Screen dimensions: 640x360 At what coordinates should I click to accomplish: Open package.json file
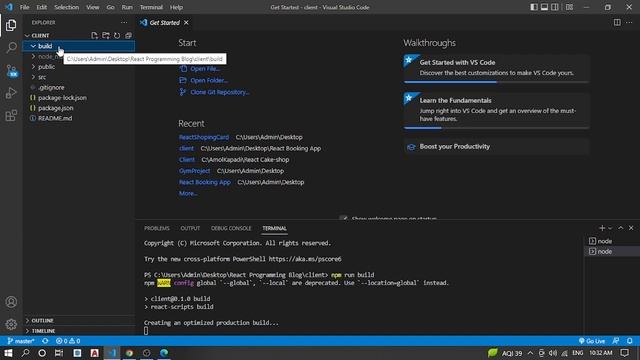pos(78,108)
